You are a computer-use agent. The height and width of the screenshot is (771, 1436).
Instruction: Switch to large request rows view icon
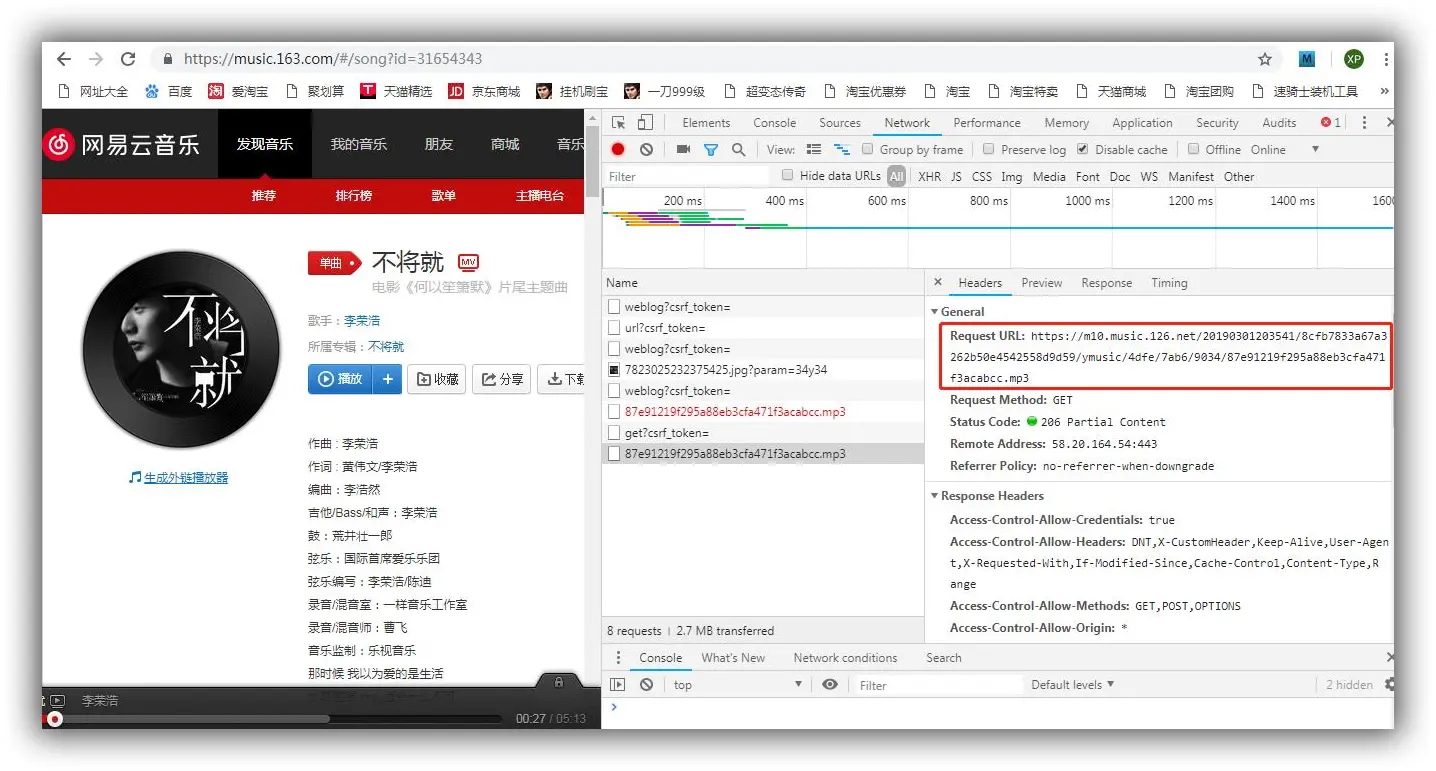pos(814,149)
